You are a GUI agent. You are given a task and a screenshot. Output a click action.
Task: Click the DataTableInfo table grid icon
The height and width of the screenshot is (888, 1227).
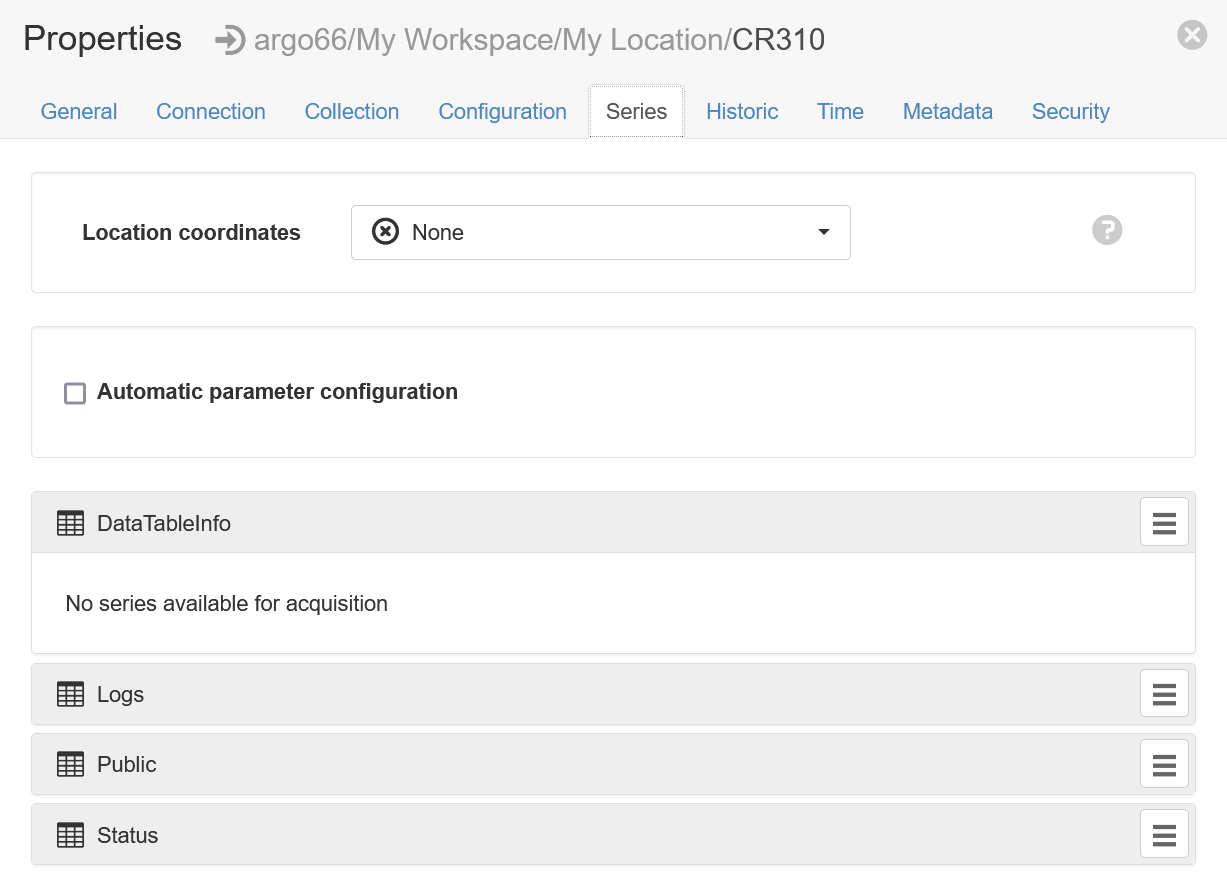click(x=70, y=523)
